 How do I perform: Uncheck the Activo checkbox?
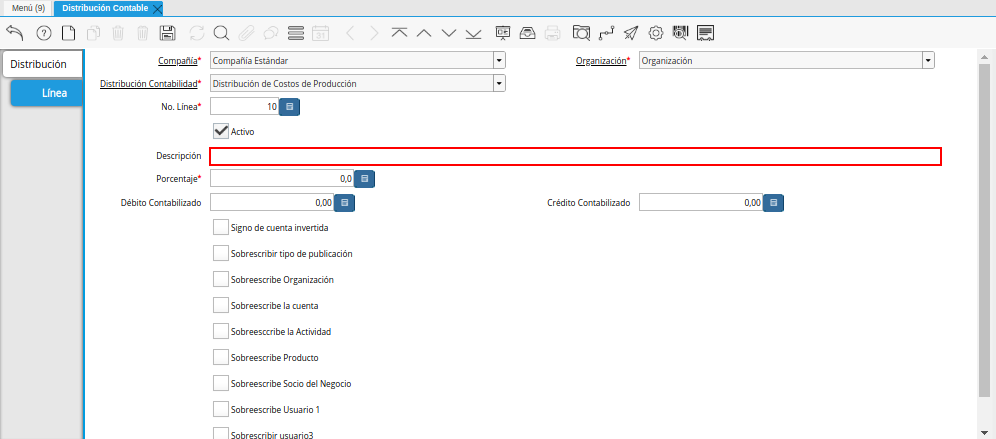tap(221, 131)
